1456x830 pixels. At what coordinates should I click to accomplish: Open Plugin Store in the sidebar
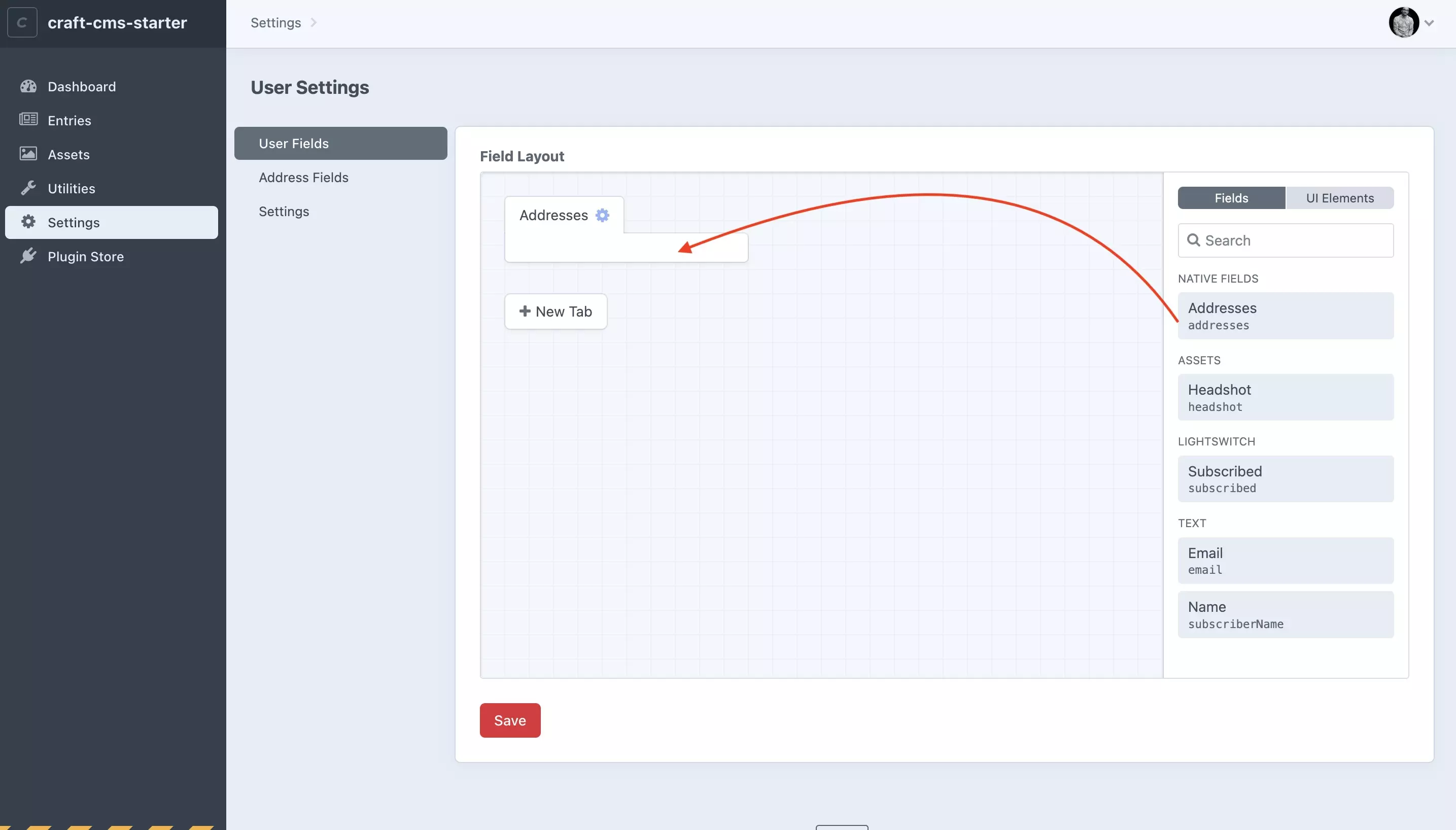[112, 256]
